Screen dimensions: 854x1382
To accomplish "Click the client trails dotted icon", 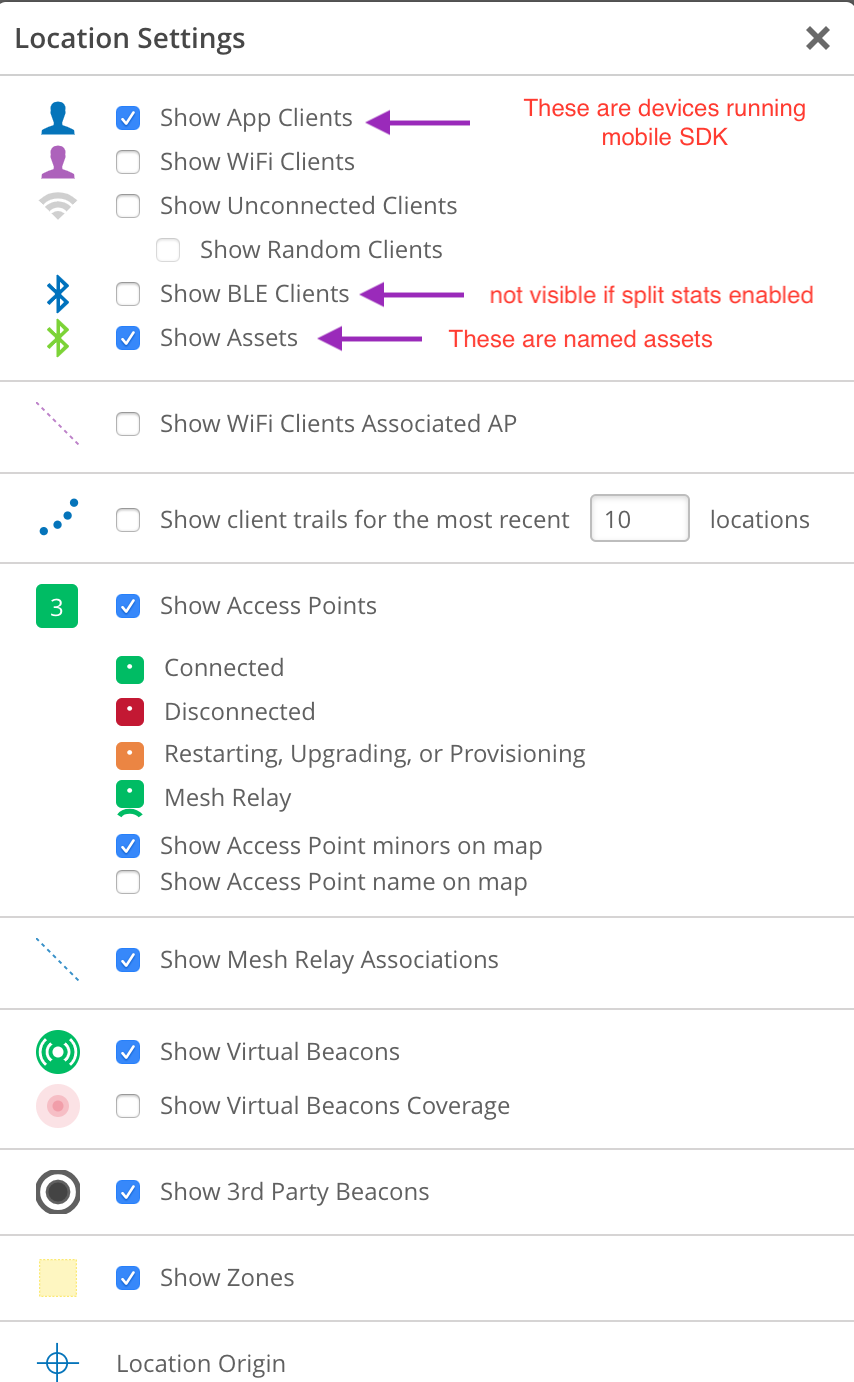I will point(58,518).
